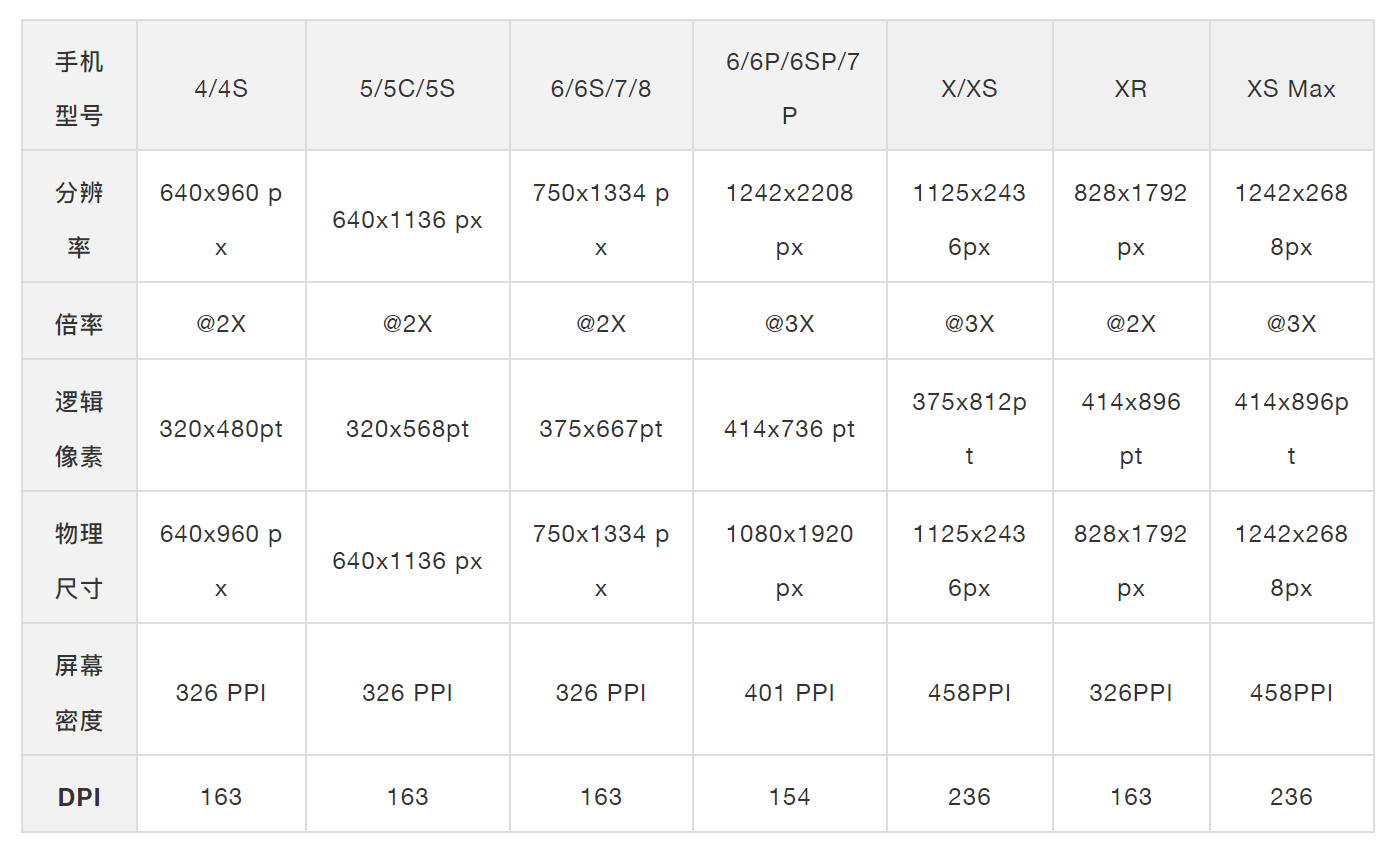Select the 4/4S column header
The height and width of the screenshot is (851, 1395).
(221, 89)
